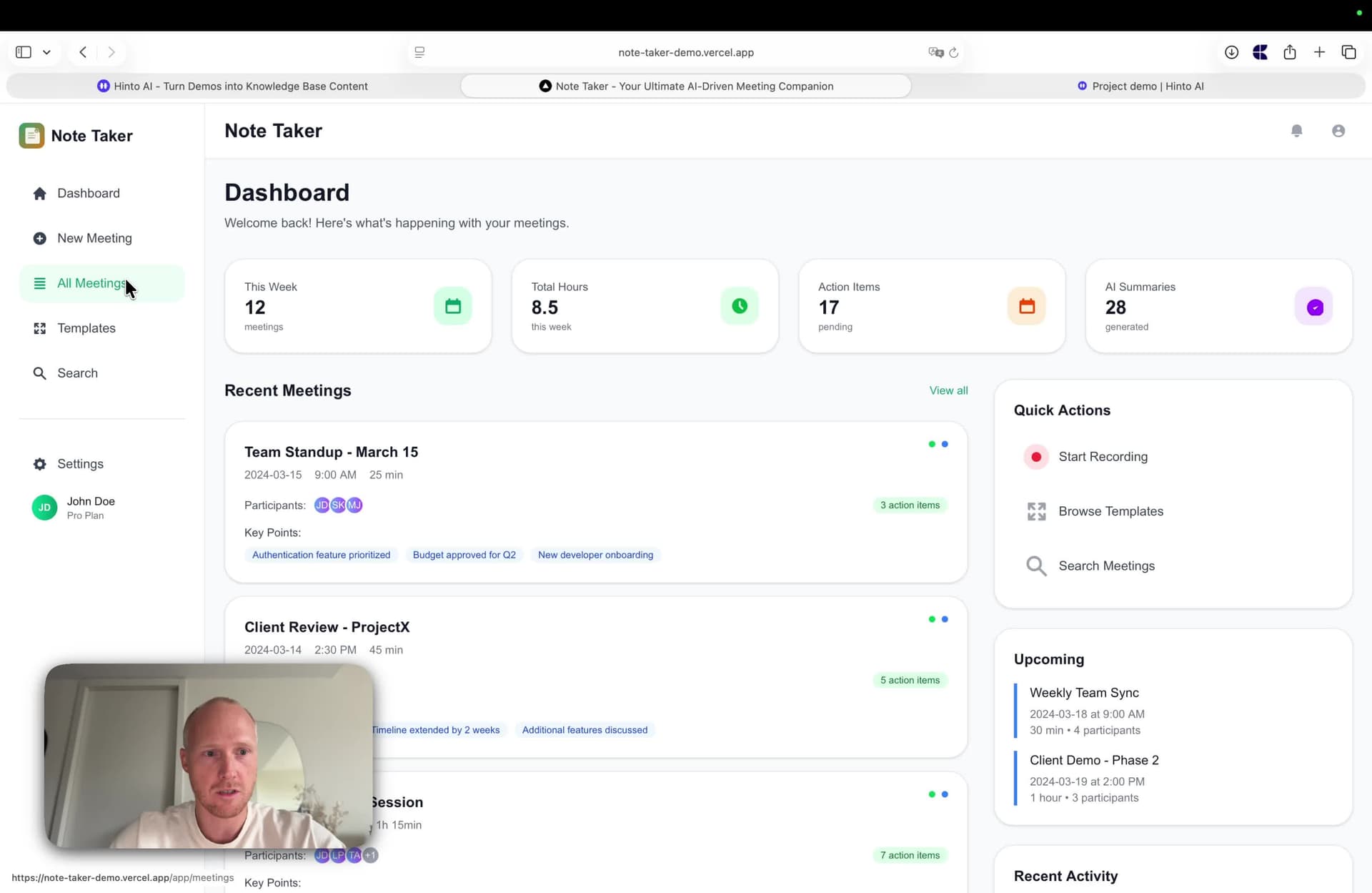
Task: Click the Safari share icon
Action: click(x=1289, y=52)
